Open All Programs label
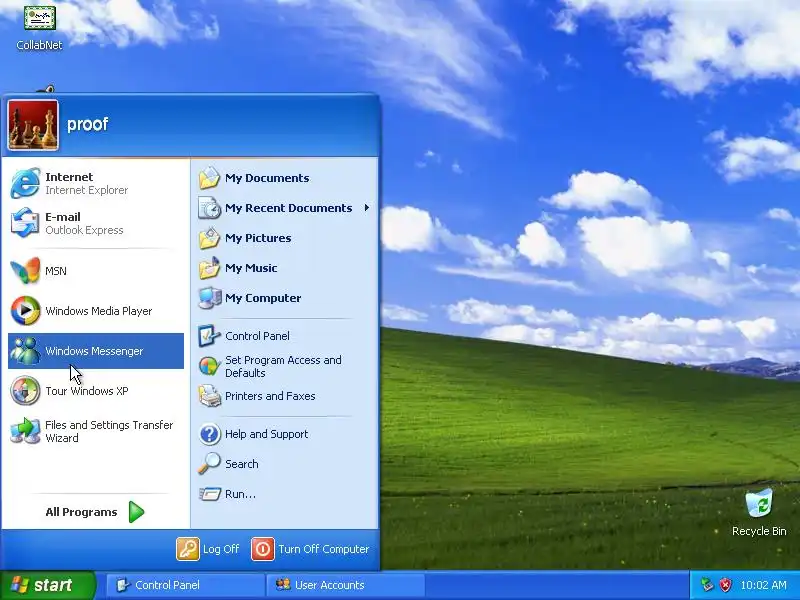Screen dimensions: 800x600 pyautogui.click(x=81, y=512)
